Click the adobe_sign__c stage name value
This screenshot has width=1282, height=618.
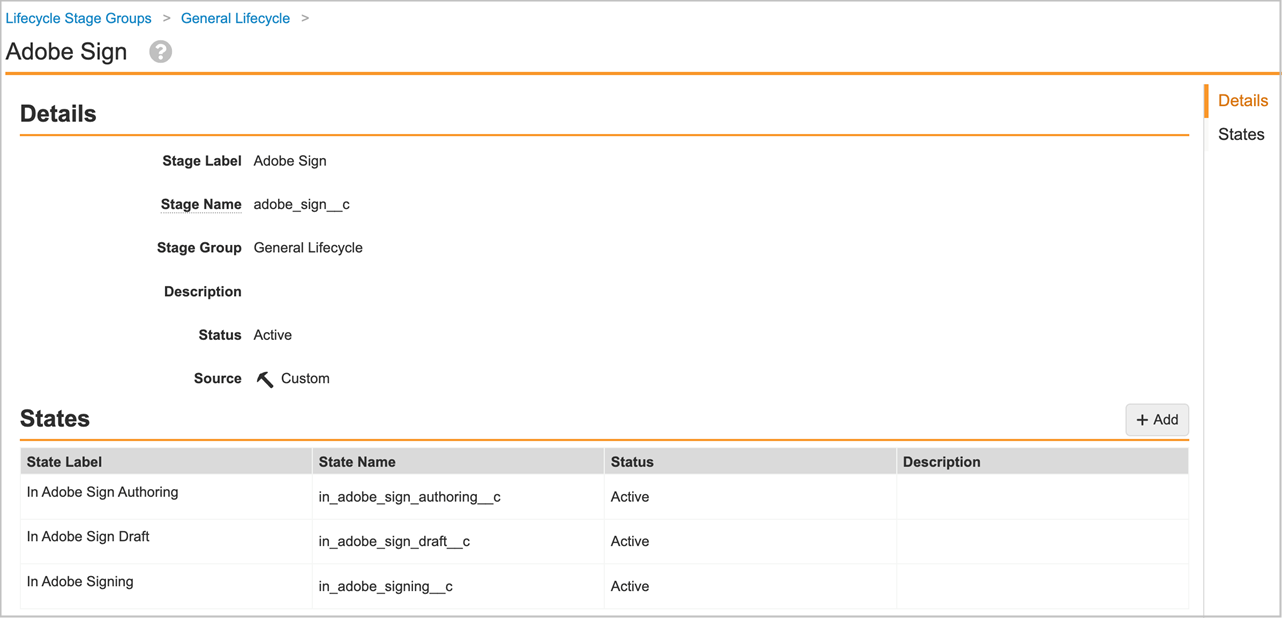tap(301, 204)
